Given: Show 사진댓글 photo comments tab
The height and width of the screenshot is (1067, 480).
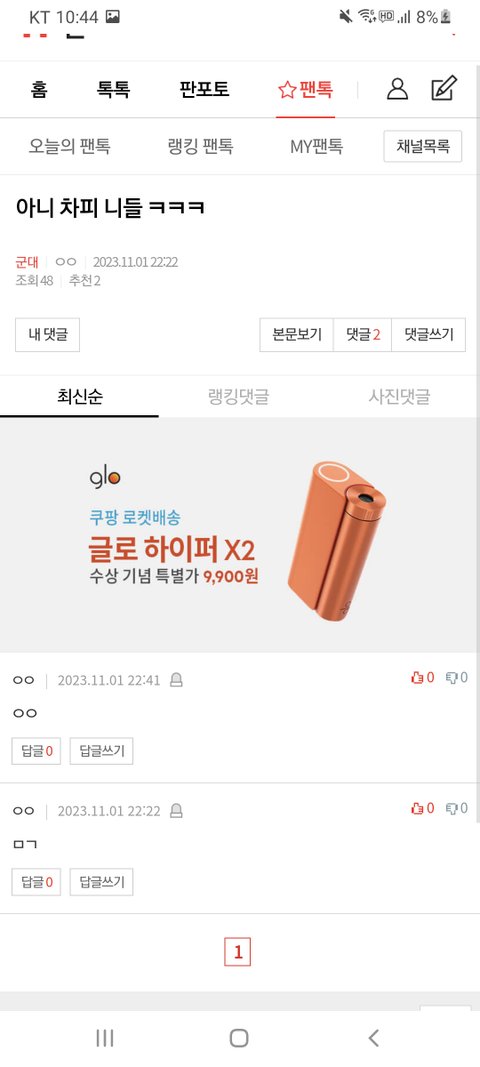Looking at the screenshot, I should (x=400, y=397).
